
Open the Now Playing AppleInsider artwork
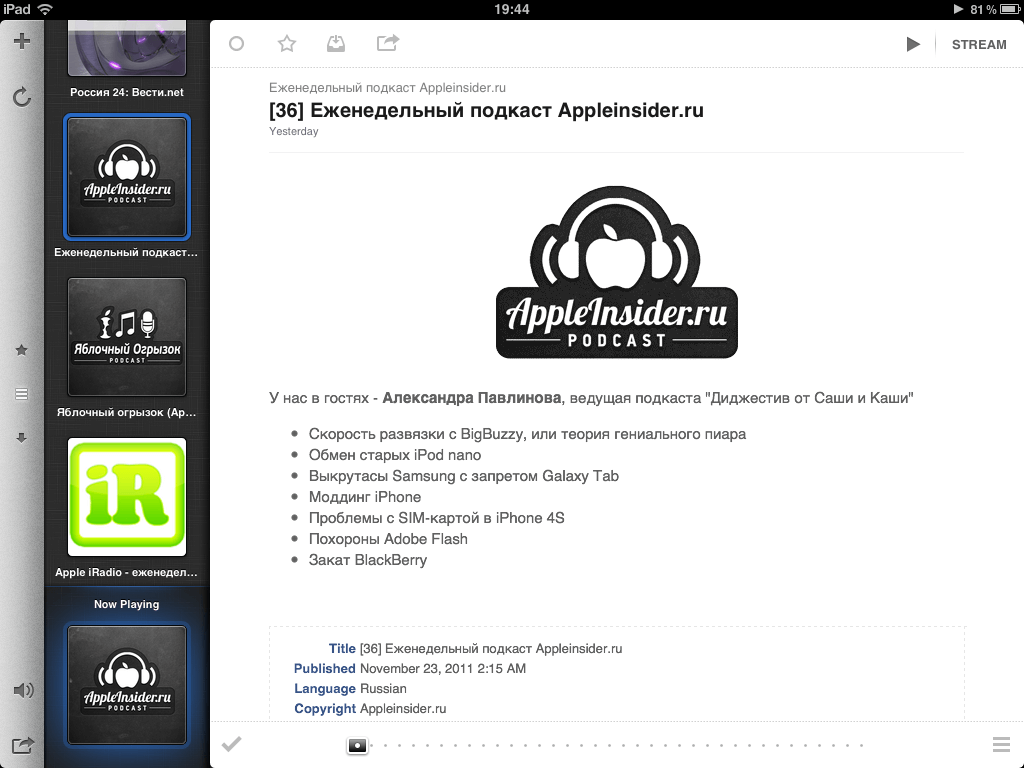[127, 685]
